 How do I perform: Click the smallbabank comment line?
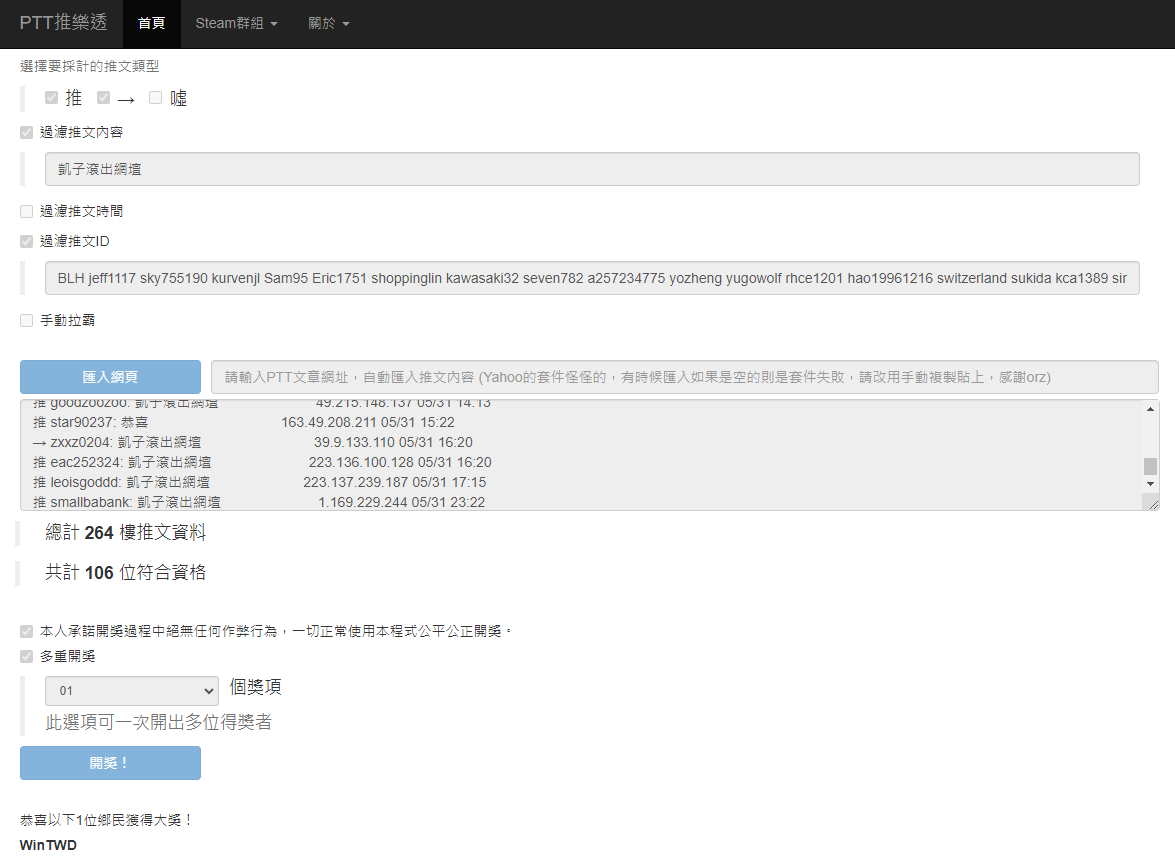pos(259,502)
